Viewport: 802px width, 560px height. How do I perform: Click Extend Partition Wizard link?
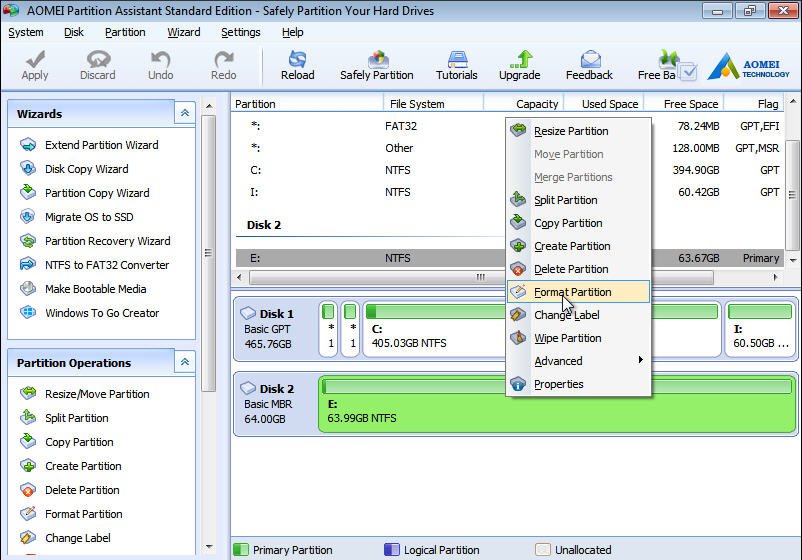102,145
